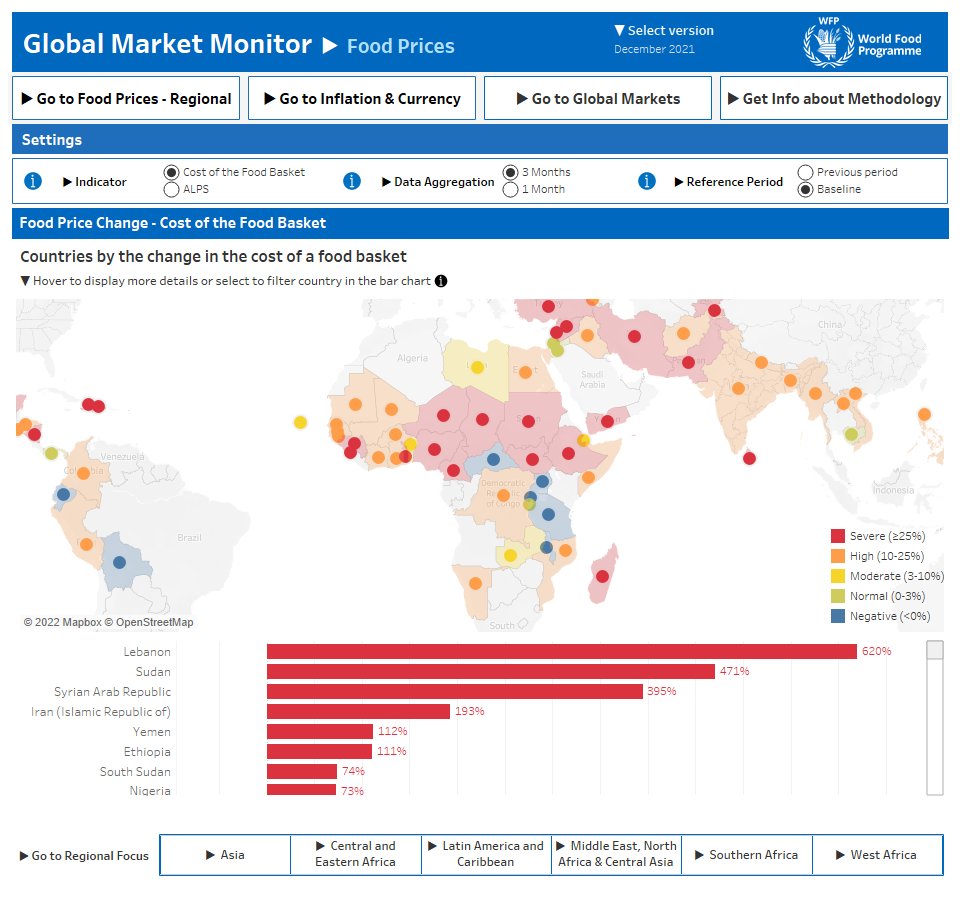960x900 pixels.
Task: Go to Food Prices - Regional page
Action: pyautogui.click(x=126, y=98)
